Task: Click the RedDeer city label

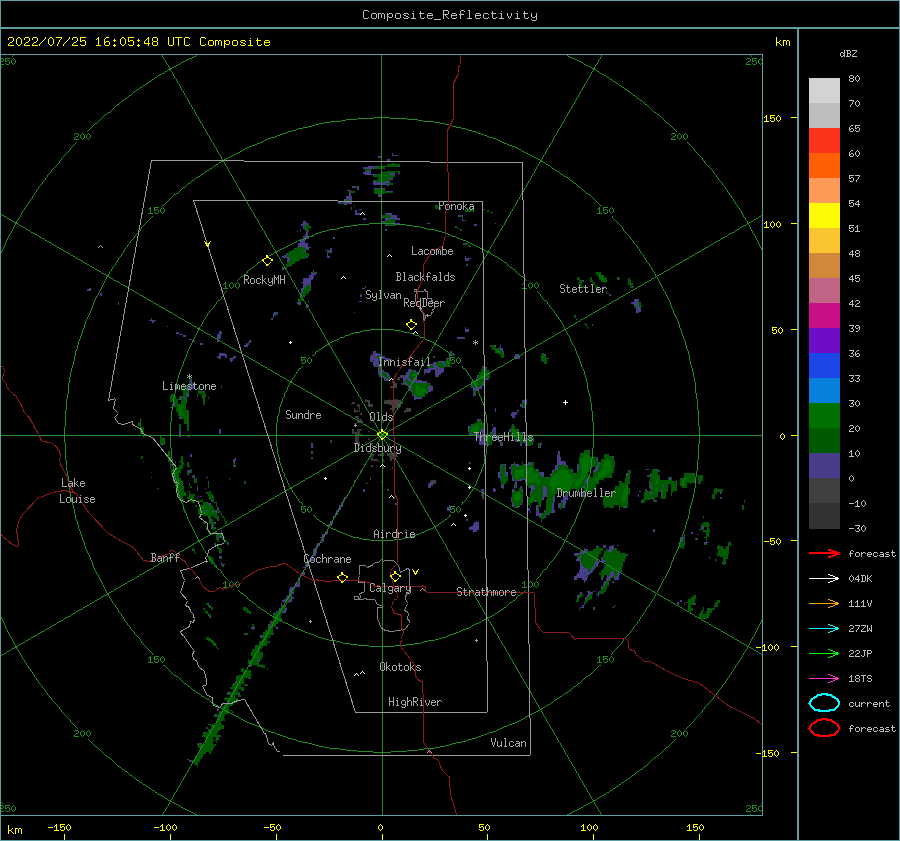Action: click(424, 303)
